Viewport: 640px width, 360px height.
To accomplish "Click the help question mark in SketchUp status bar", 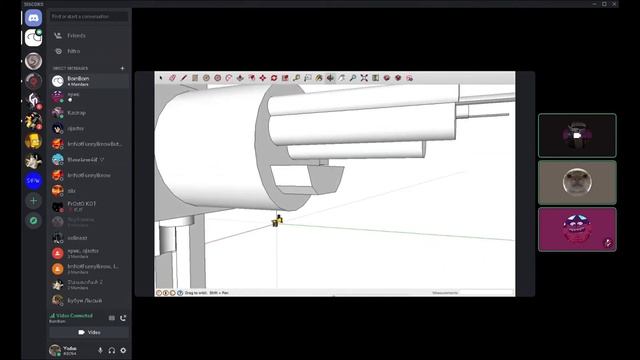I will tap(180, 293).
